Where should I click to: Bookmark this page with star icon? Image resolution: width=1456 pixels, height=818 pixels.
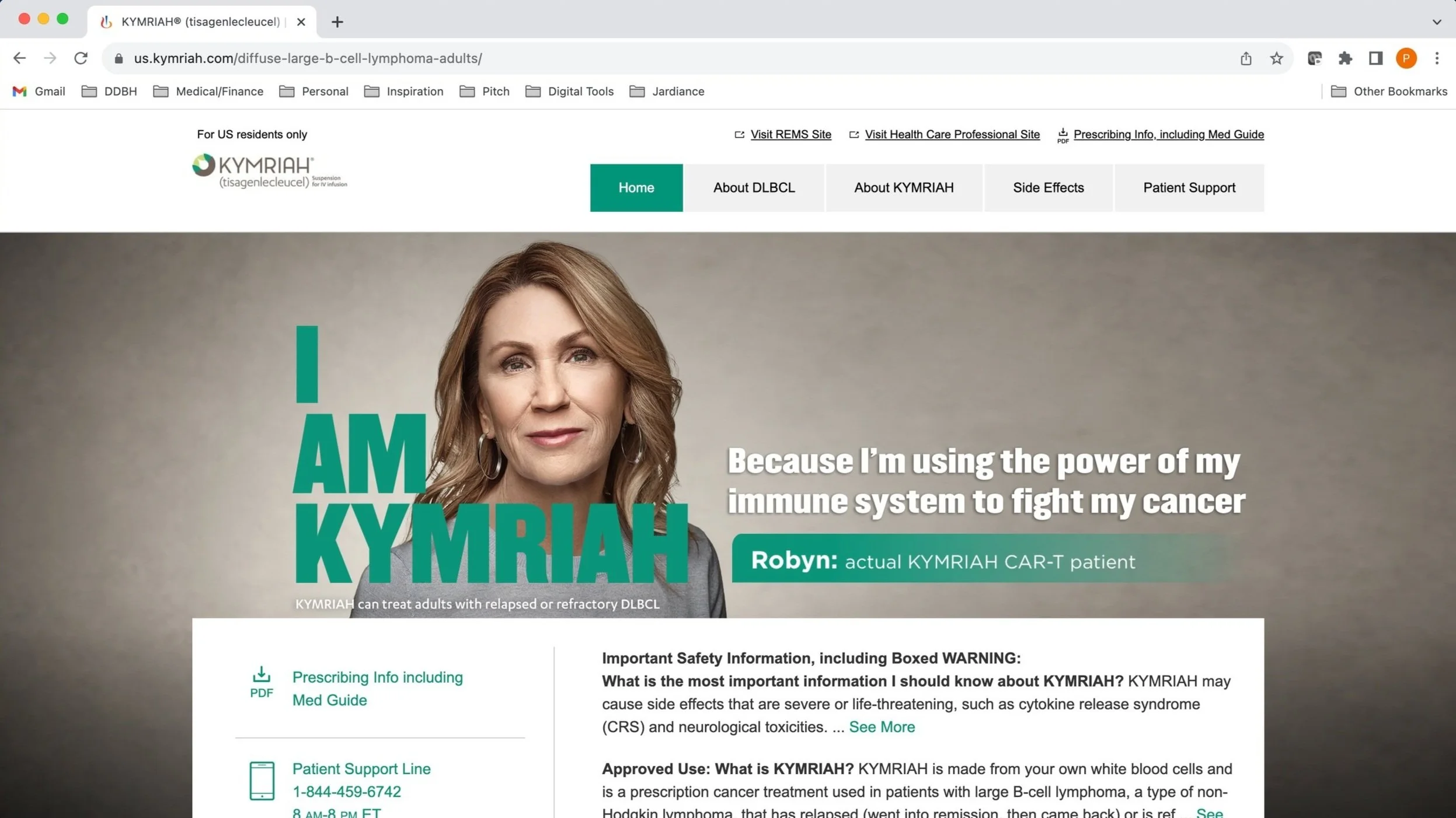click(1276, 58)
